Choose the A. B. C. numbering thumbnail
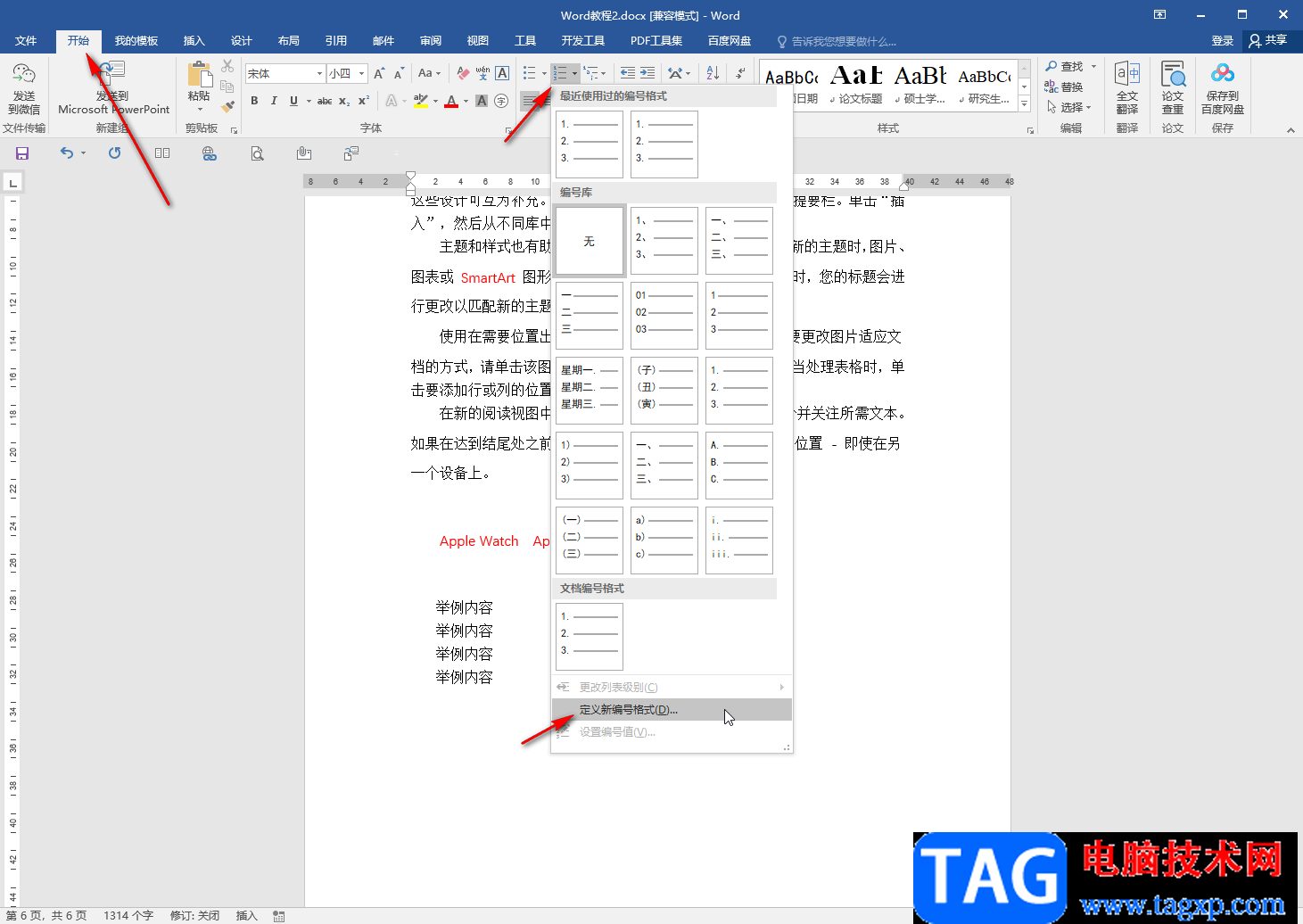The image size is (1303, 924). tap(739, 466)
